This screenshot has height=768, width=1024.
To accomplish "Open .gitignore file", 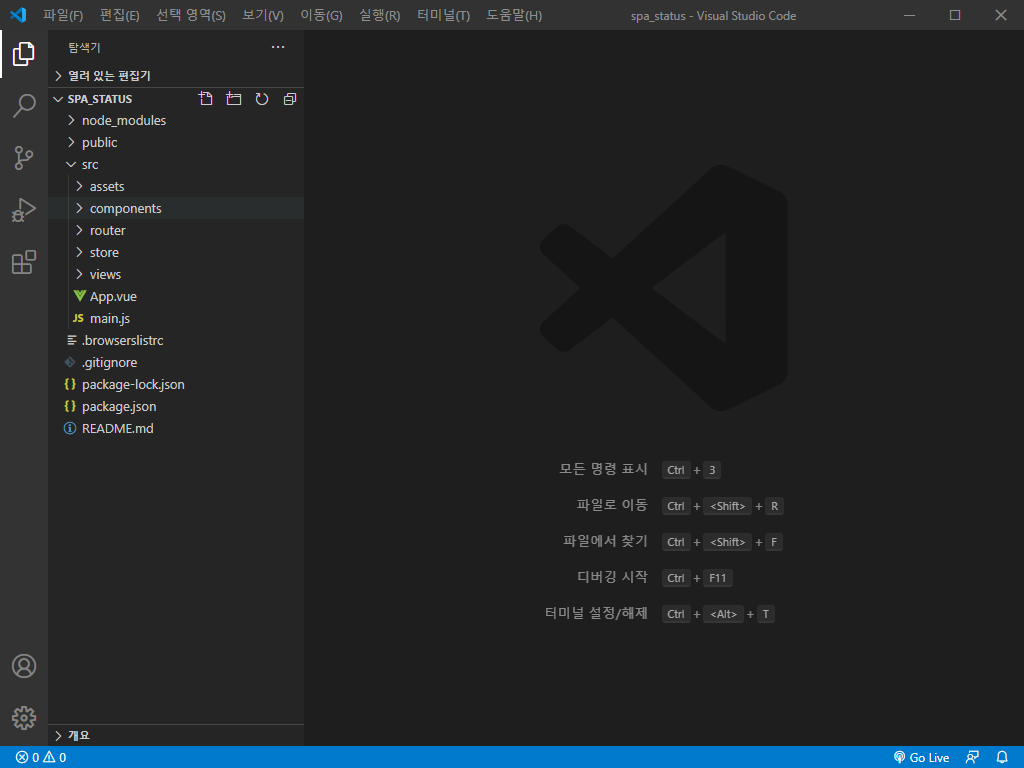I will point(176,362).
